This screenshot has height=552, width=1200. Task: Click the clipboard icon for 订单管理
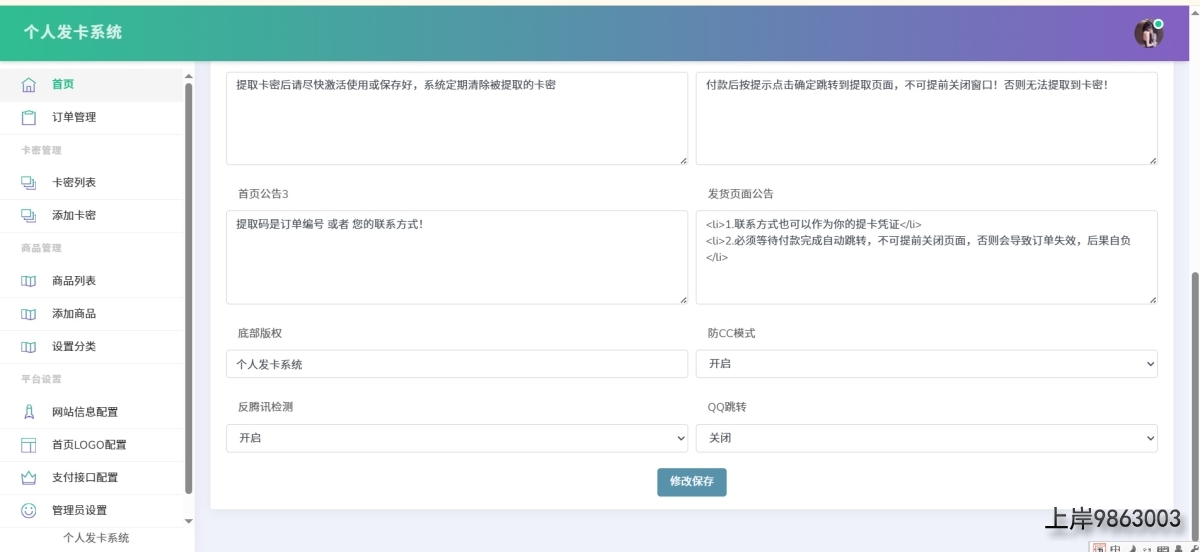(x=29, y=118)
